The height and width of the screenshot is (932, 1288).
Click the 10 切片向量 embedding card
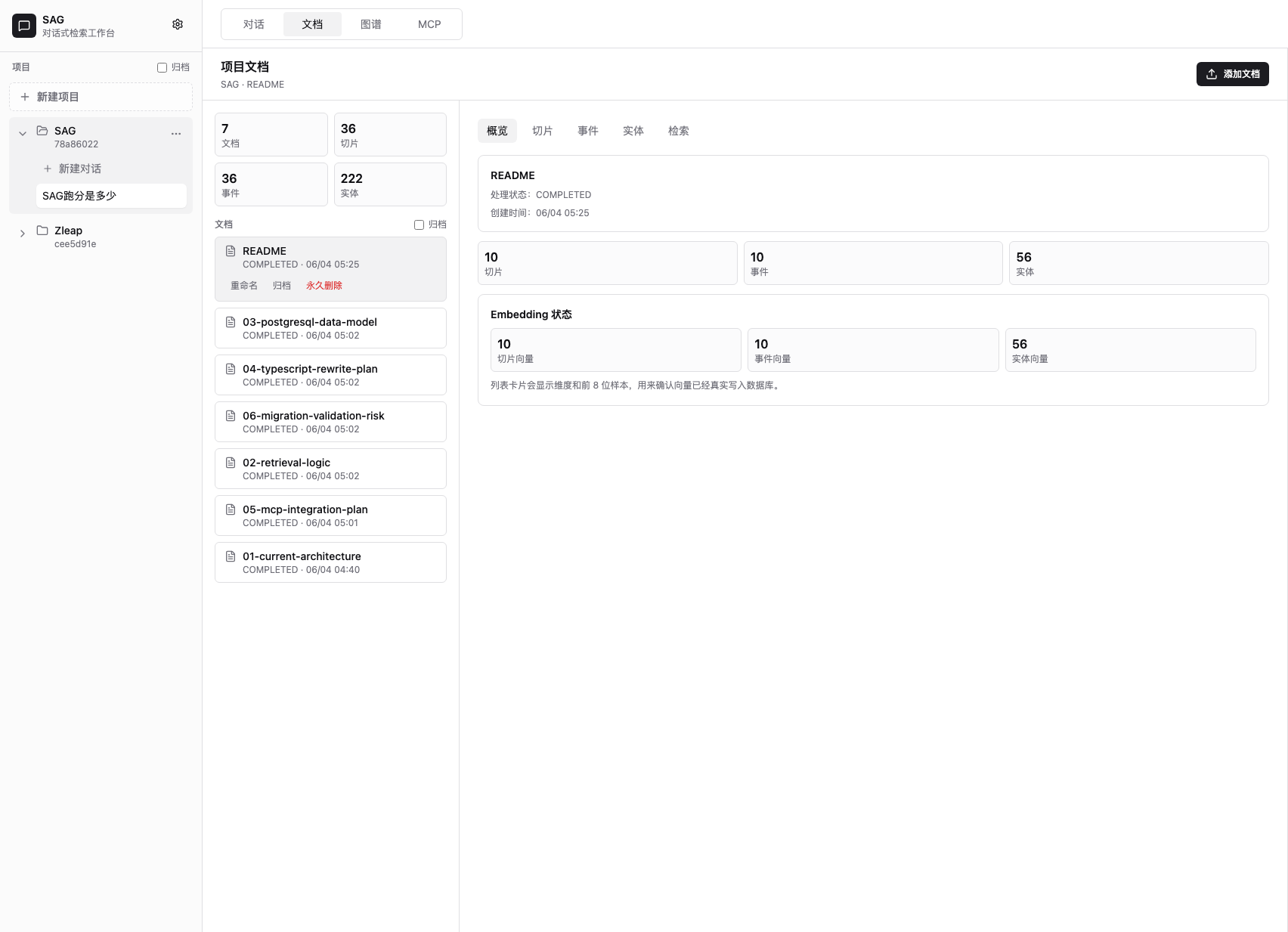coord(616,350)
